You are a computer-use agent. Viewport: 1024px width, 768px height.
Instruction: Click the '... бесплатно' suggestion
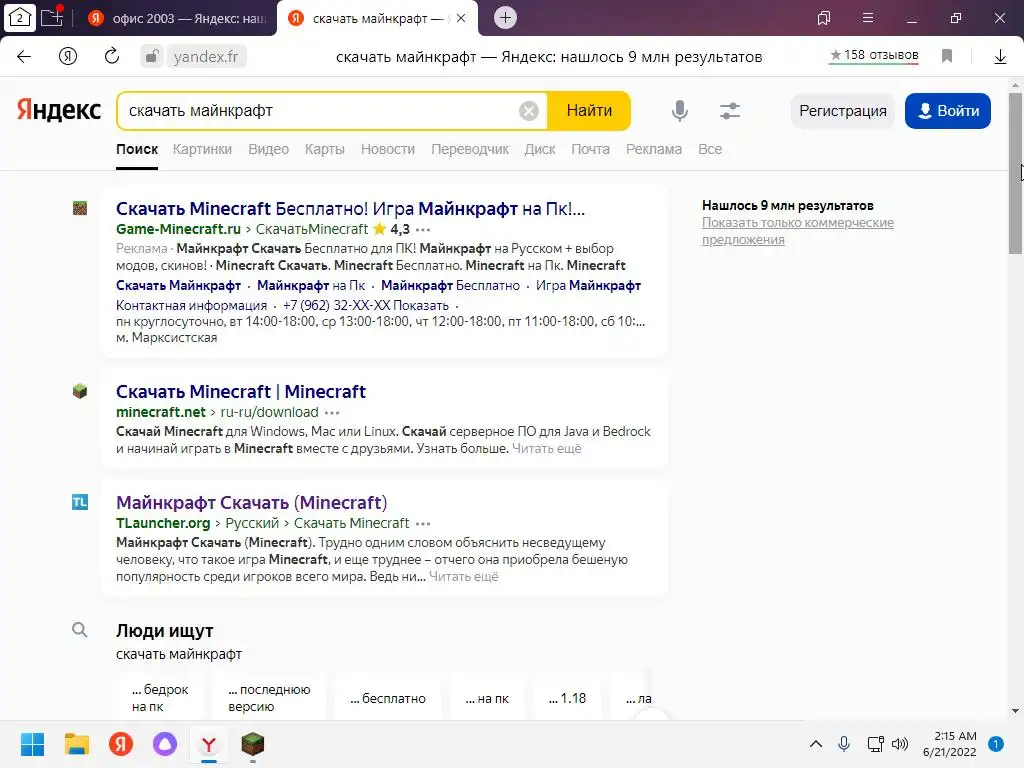click(388, 699)
